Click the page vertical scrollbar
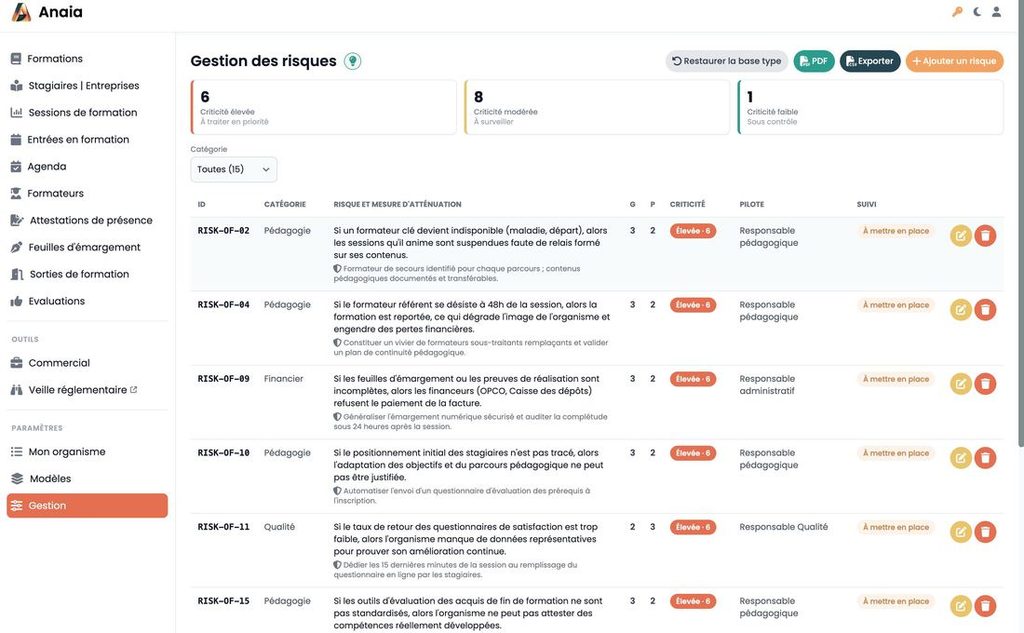Image resolution: width=1024 pixels, height=633 pixels. coord(1020,222)
